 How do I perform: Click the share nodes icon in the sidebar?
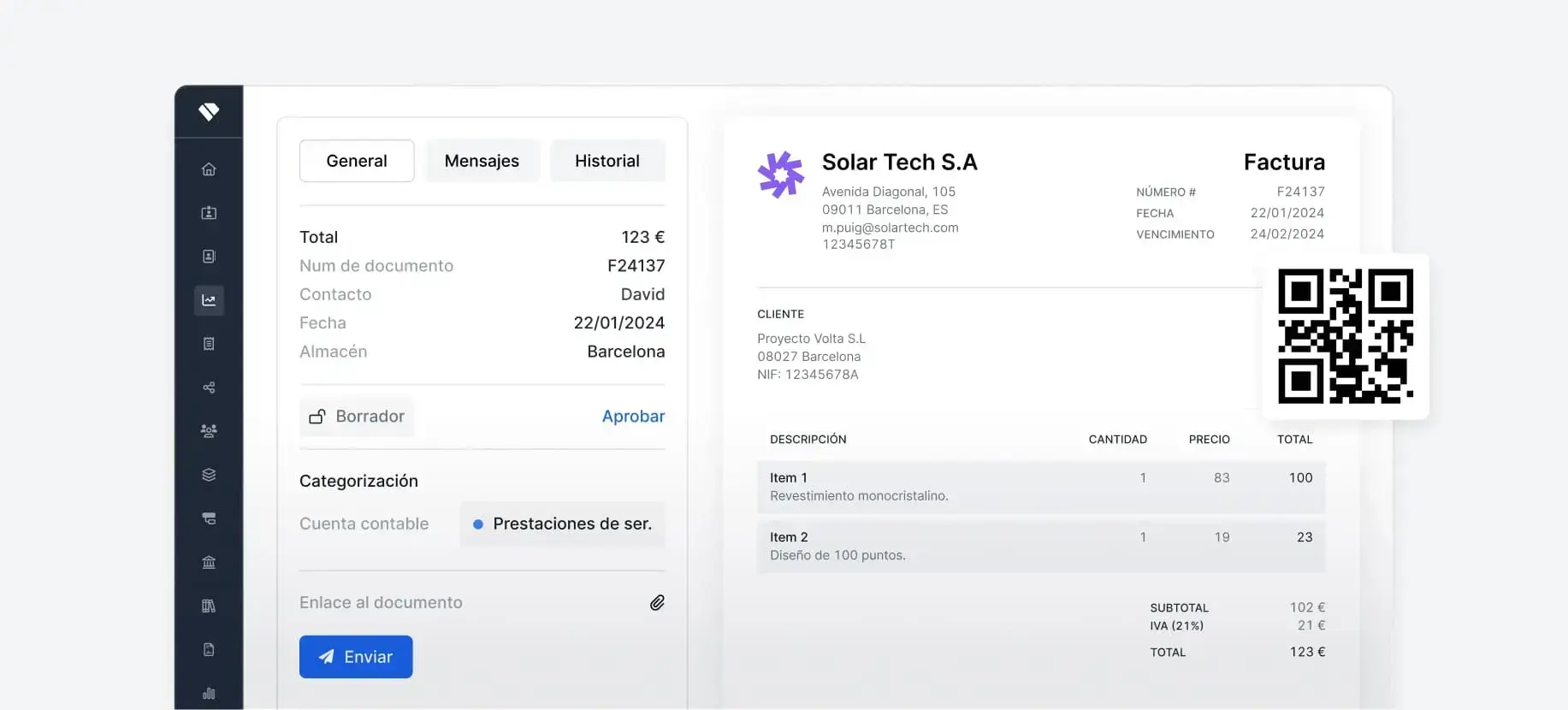coord(209,388)
